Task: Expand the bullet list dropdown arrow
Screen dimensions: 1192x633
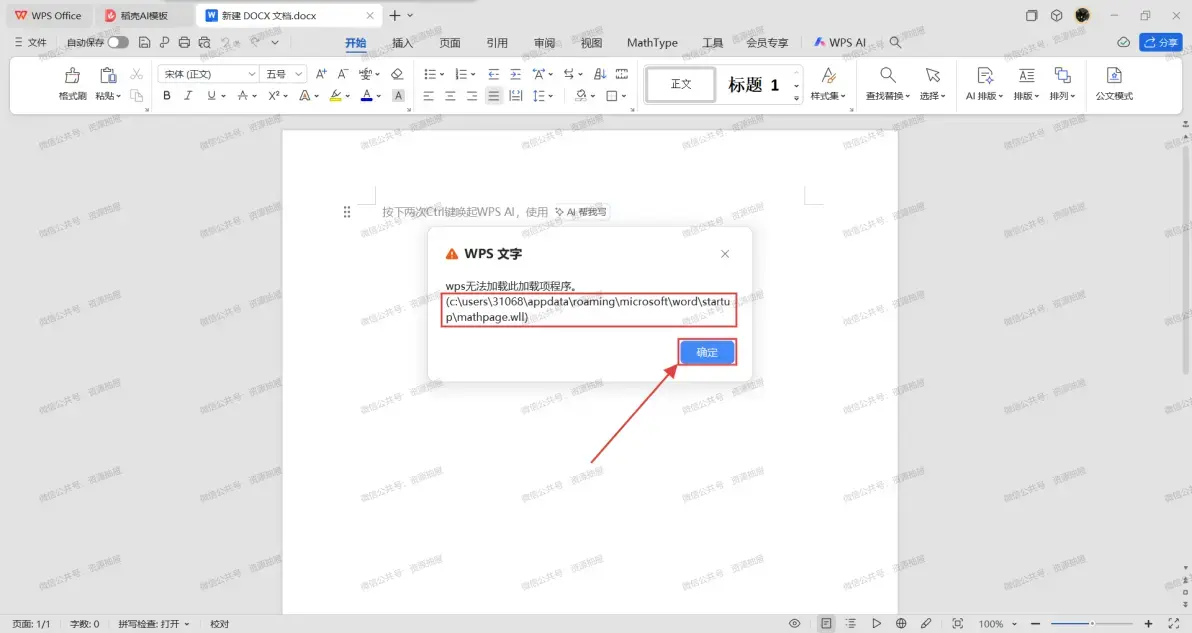Action: [x=442, y=74]
